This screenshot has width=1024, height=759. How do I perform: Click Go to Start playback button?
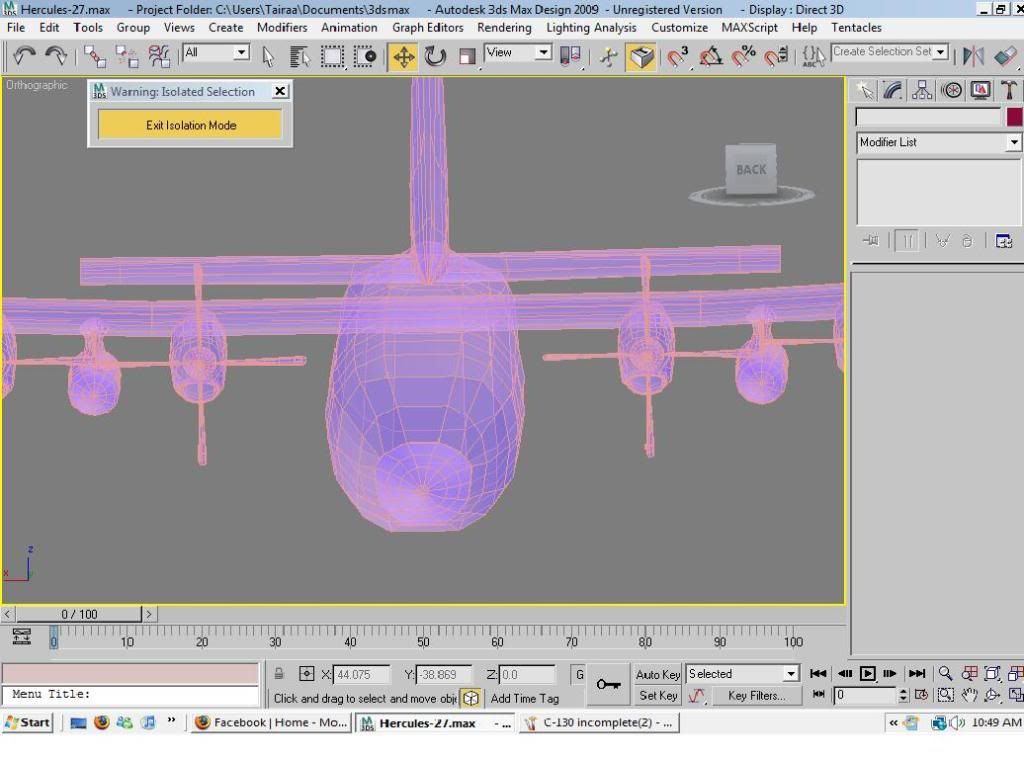818,673
